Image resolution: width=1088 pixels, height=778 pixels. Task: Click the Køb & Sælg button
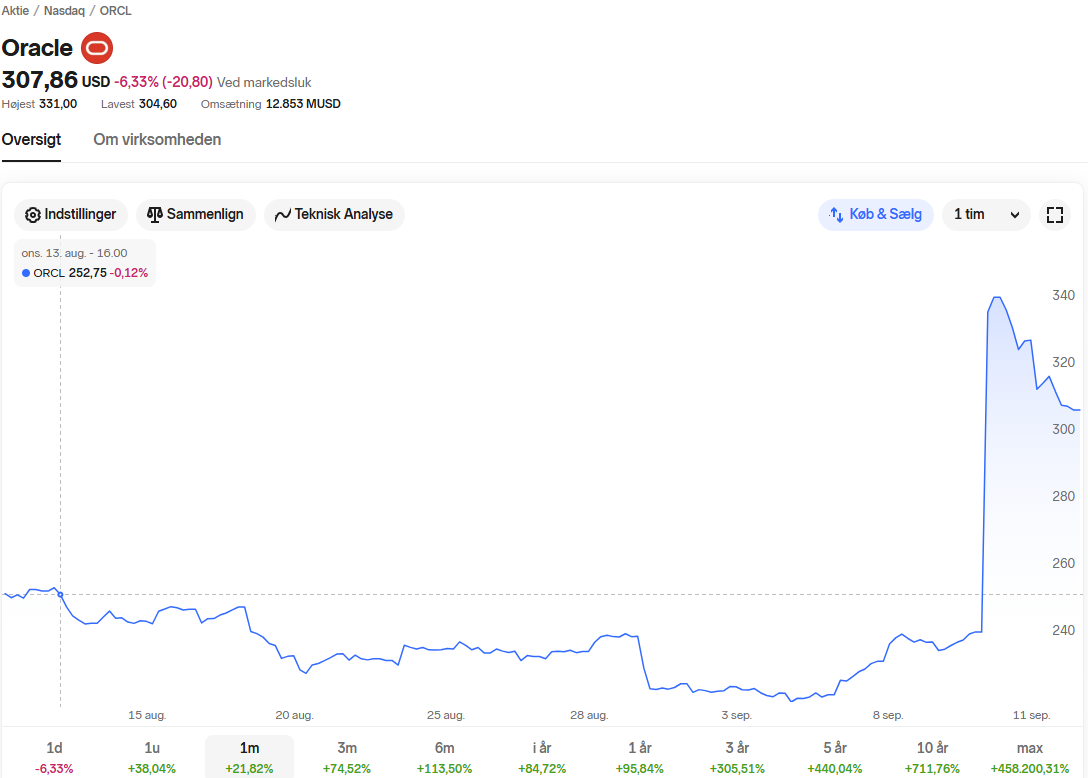876,214
